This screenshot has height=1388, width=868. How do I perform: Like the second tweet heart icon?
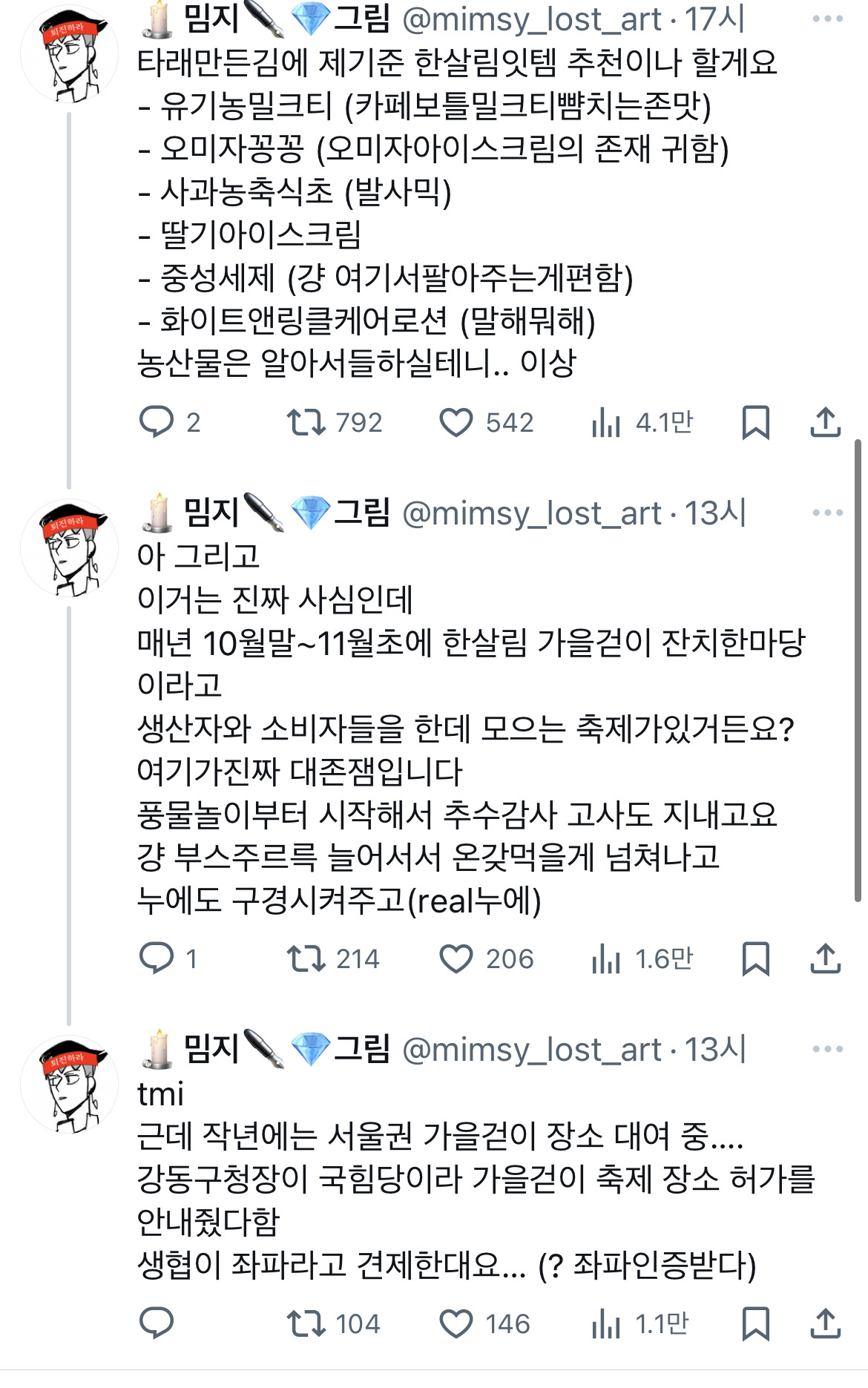coord(458,961)
